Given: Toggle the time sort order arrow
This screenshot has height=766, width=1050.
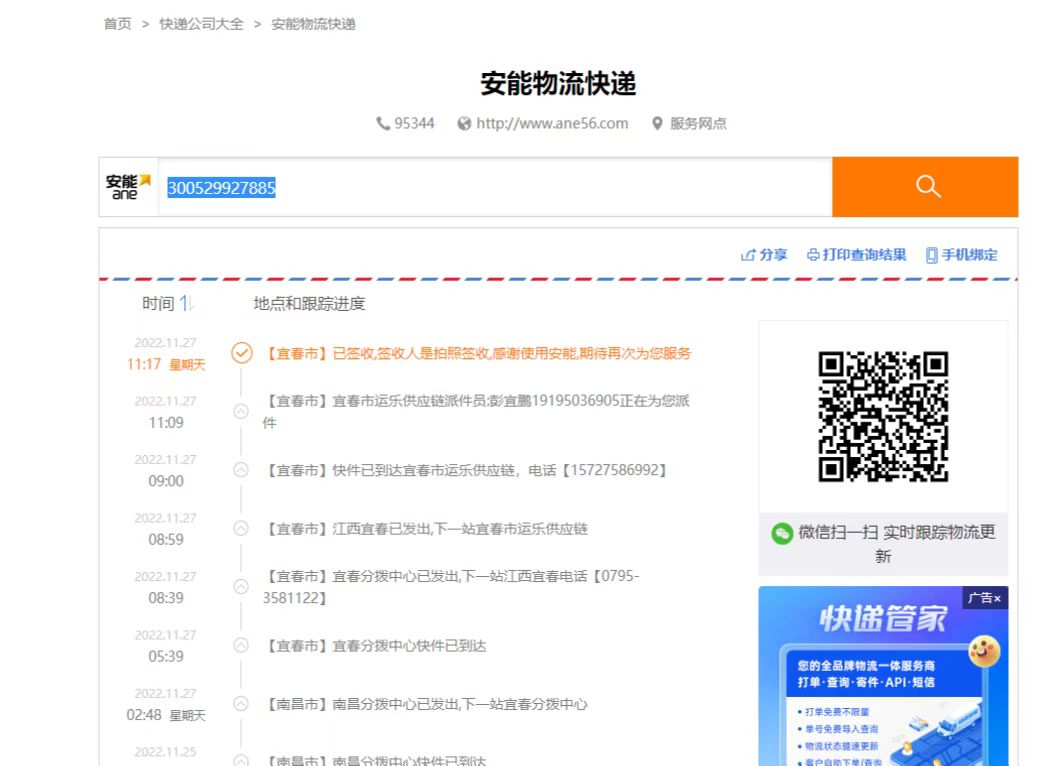Looking at the screenshot, I should pos(186,304).
